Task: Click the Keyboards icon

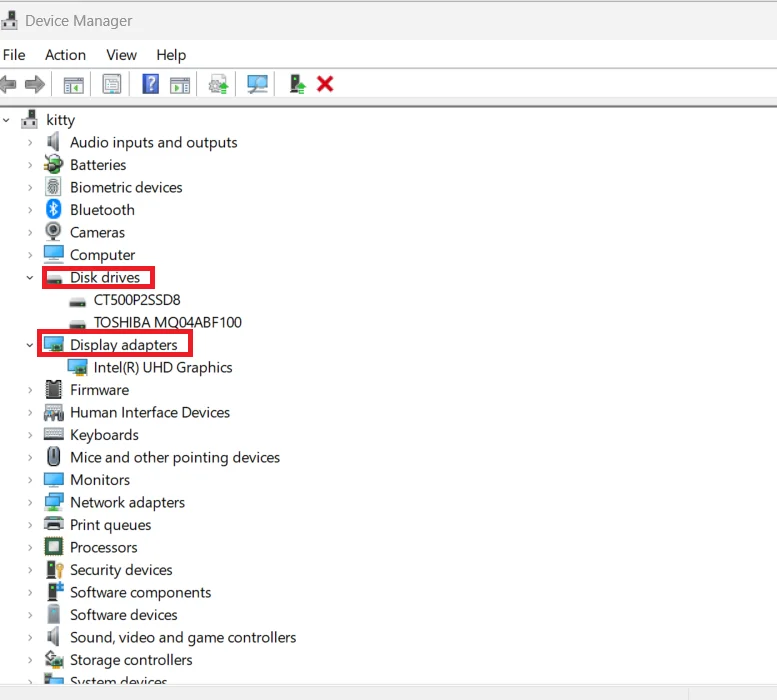Action: 54,434
